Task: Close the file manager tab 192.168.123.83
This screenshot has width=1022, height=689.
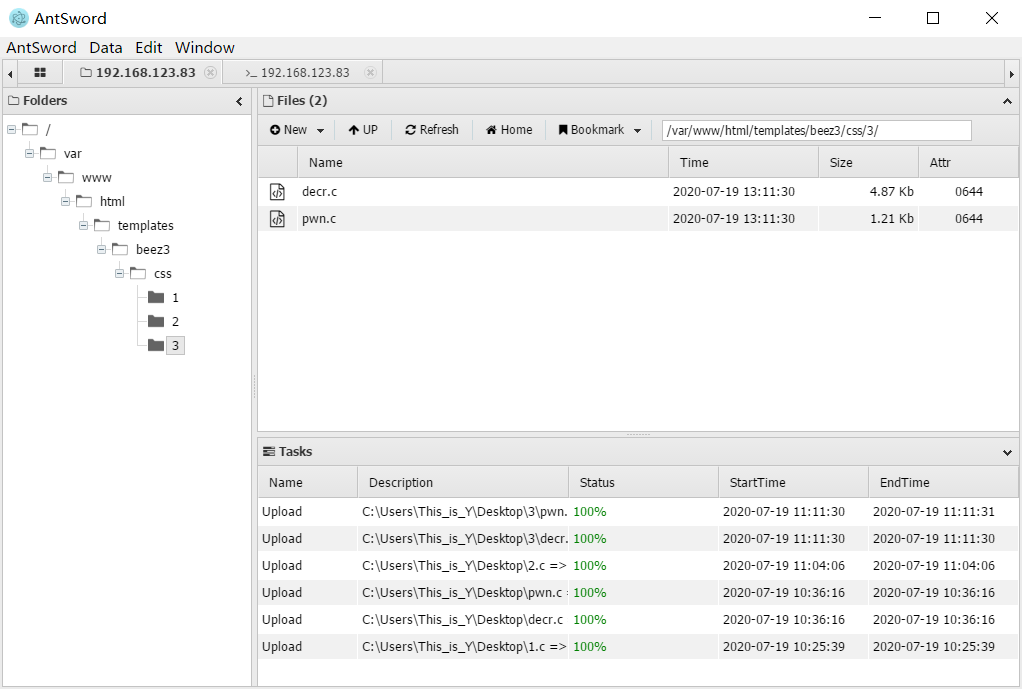Action: click(x=211, y=72)
